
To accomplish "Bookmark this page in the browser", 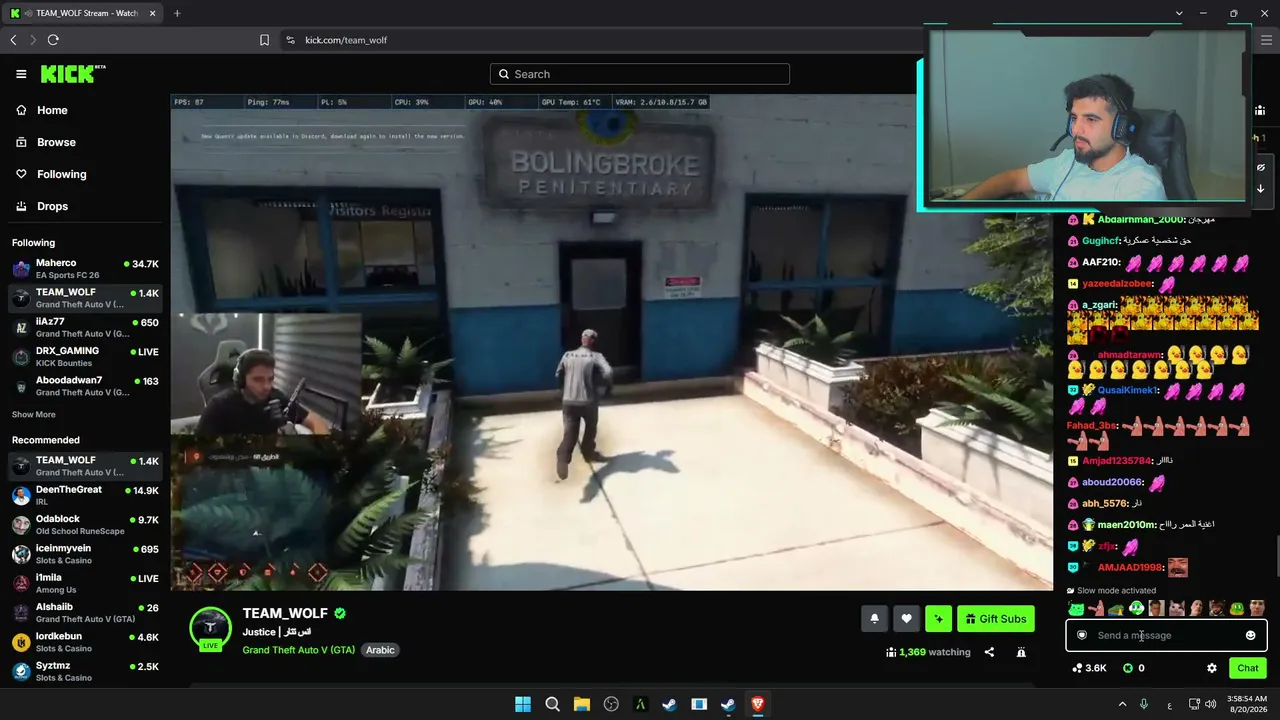I will pyautogui.click(x=264, y=40).
